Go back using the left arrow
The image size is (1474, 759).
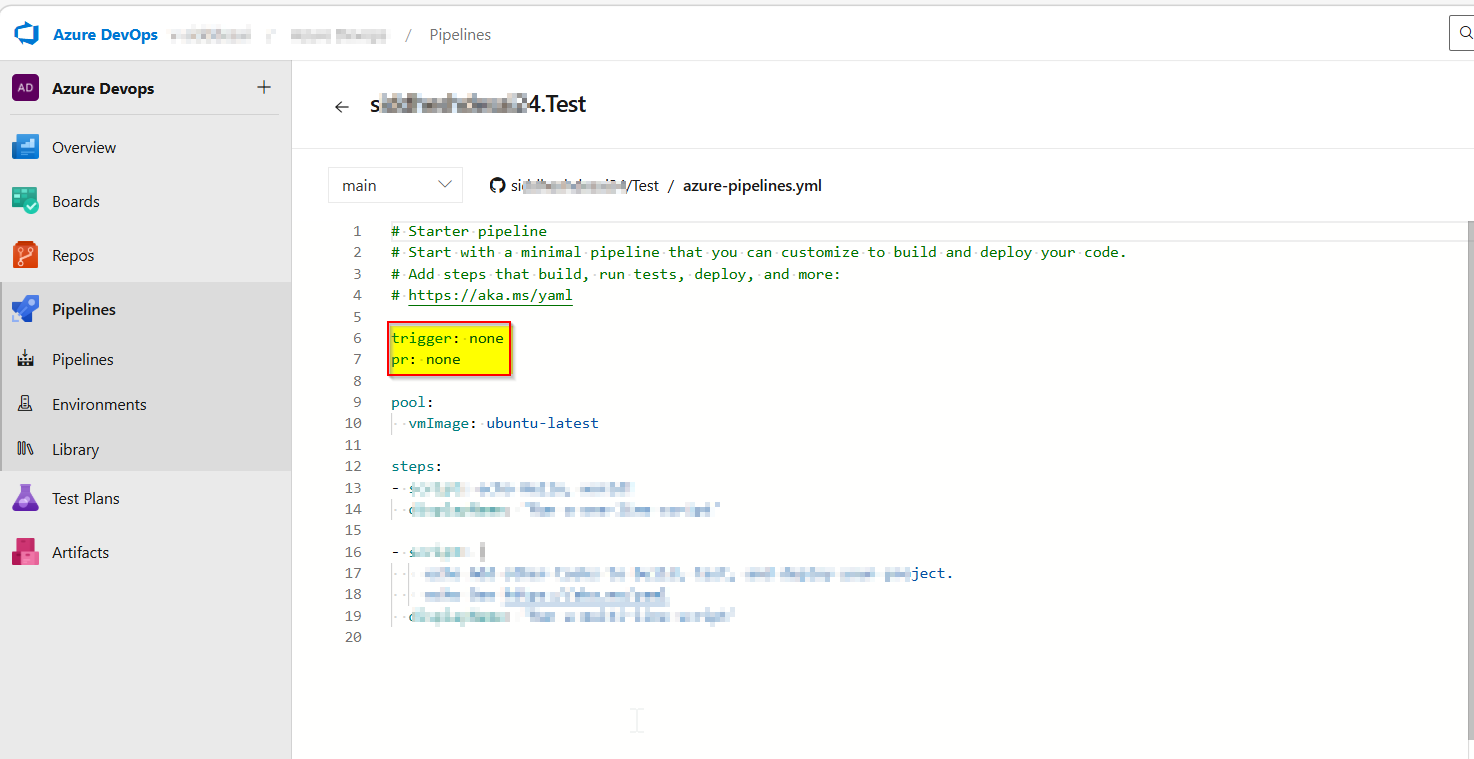click(x=342, y=106)
